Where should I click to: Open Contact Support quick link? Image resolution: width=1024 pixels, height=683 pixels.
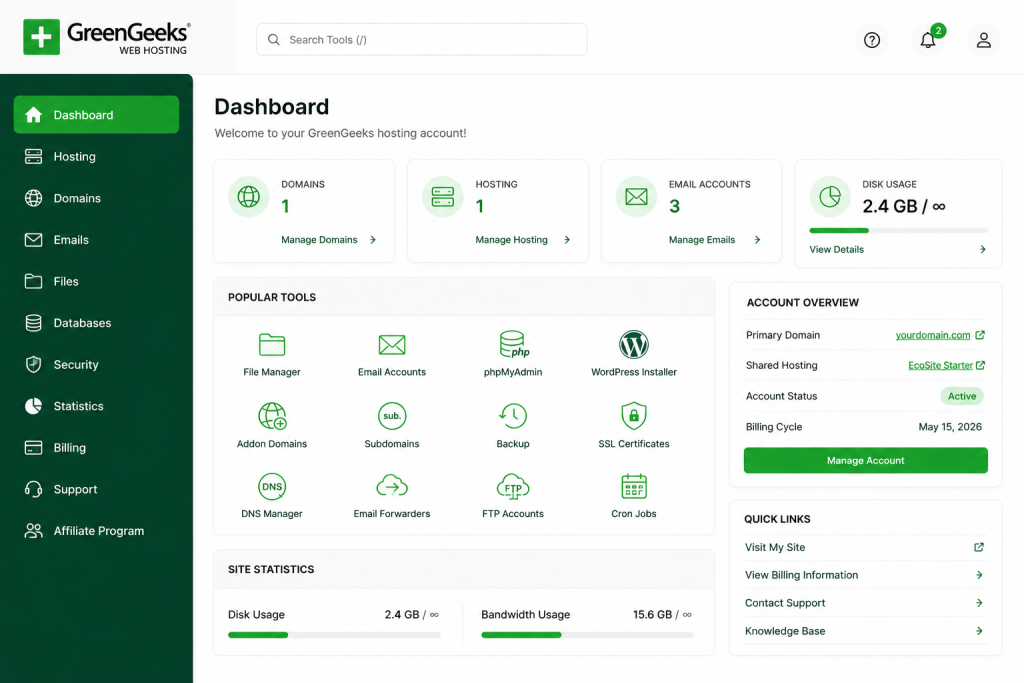[x=785, y=603]
